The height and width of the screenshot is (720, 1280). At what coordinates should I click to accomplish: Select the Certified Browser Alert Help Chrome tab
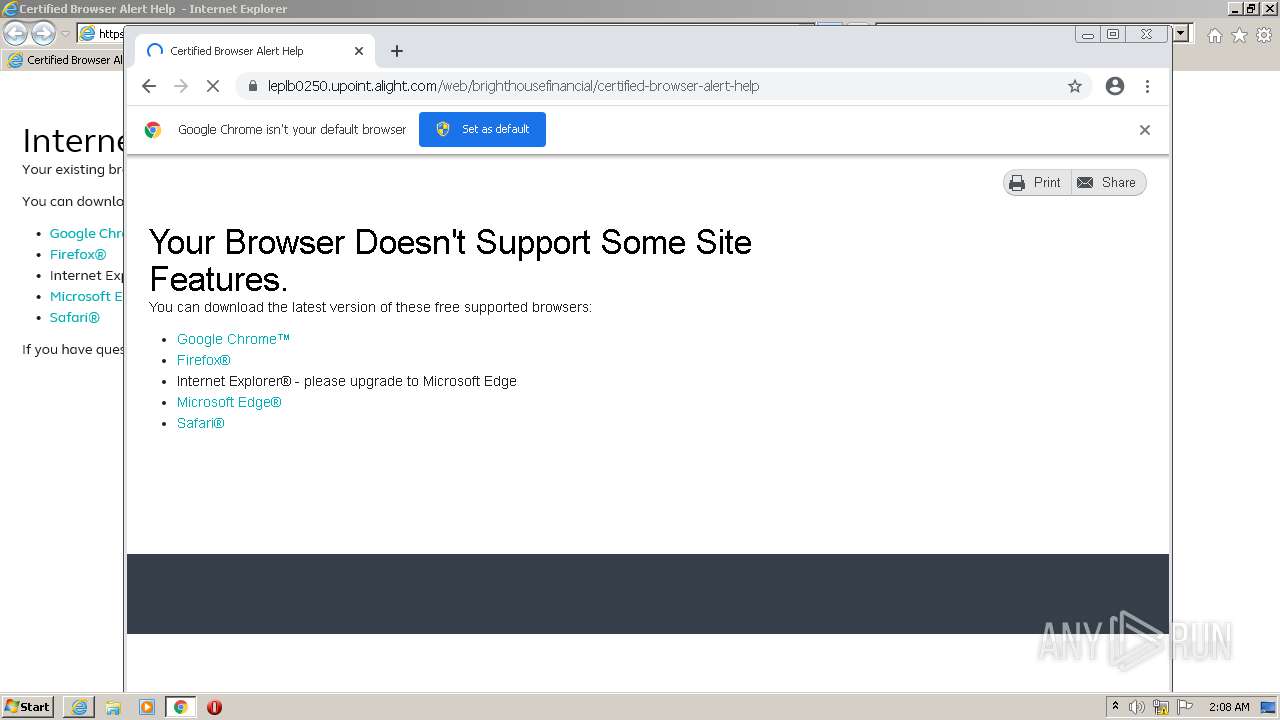click(254, 51)
